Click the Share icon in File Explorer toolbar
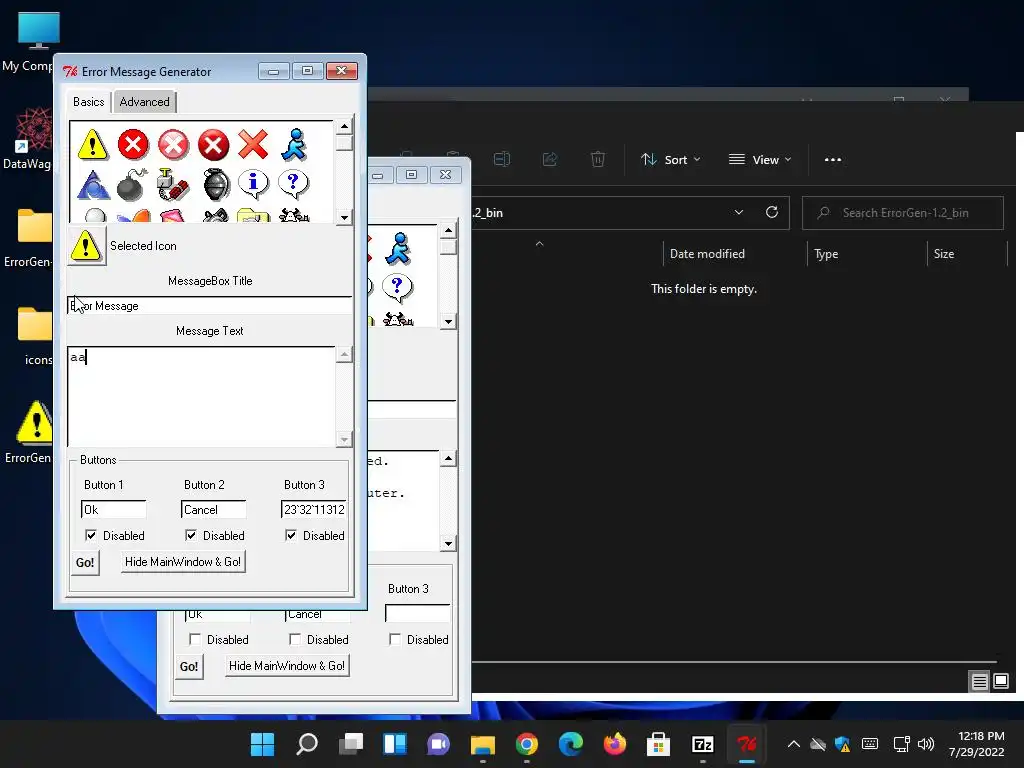1024x768 pixels. (550, 159)
